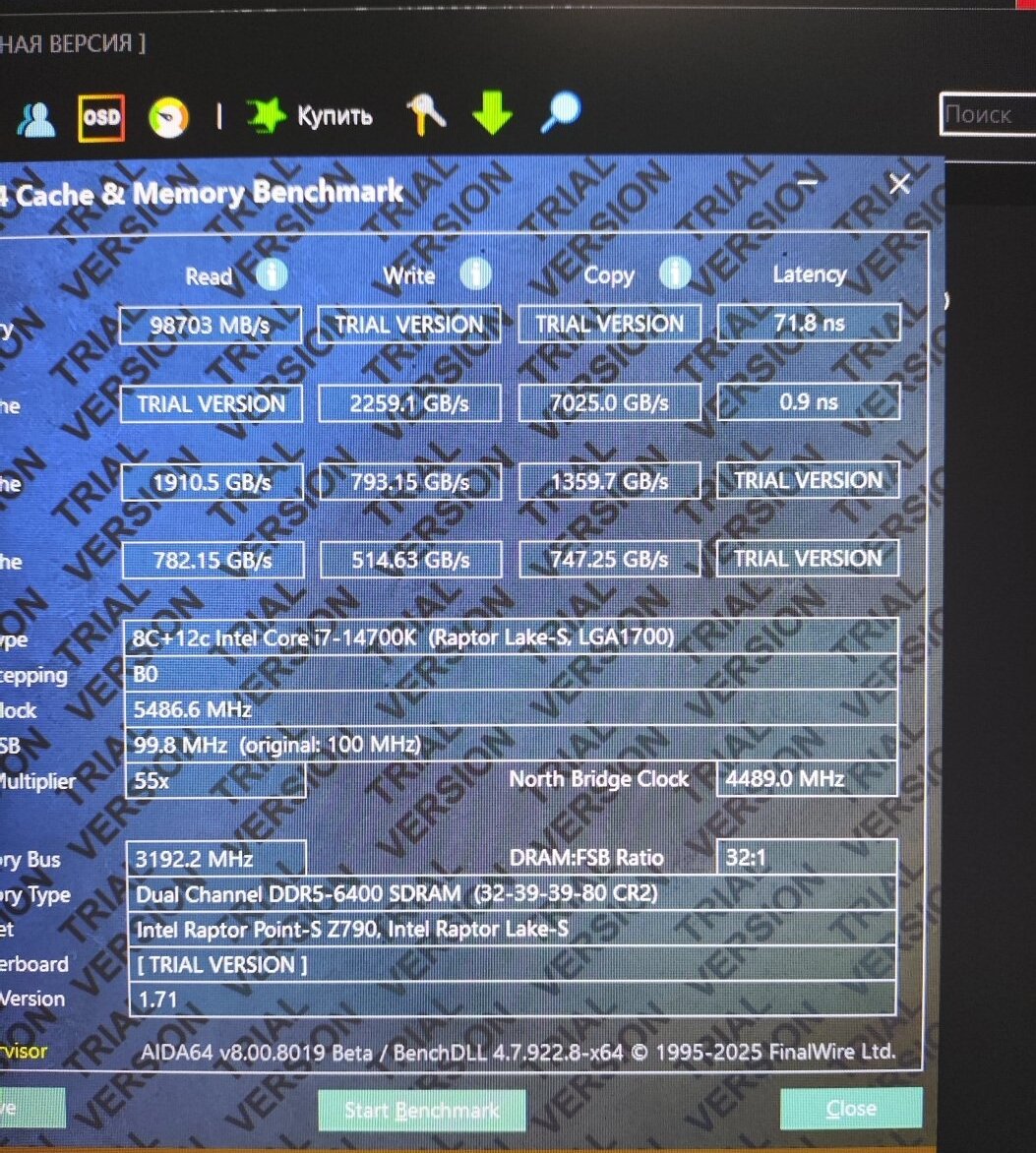This screenshot has height=1153, width=1036.
Task: Click the North Bridge Clock value field
Action: click(x=807, y=779)
